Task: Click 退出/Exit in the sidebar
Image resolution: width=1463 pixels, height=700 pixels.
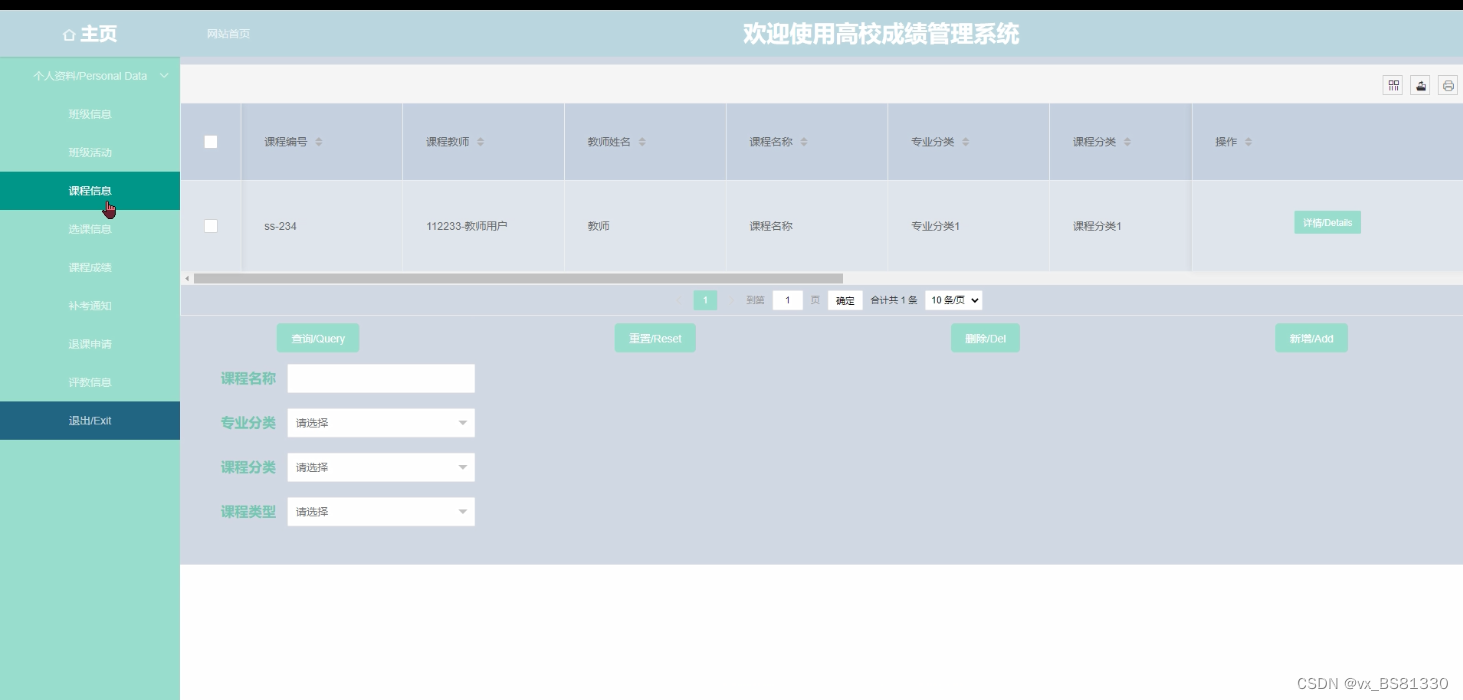Action: [90, 421]
